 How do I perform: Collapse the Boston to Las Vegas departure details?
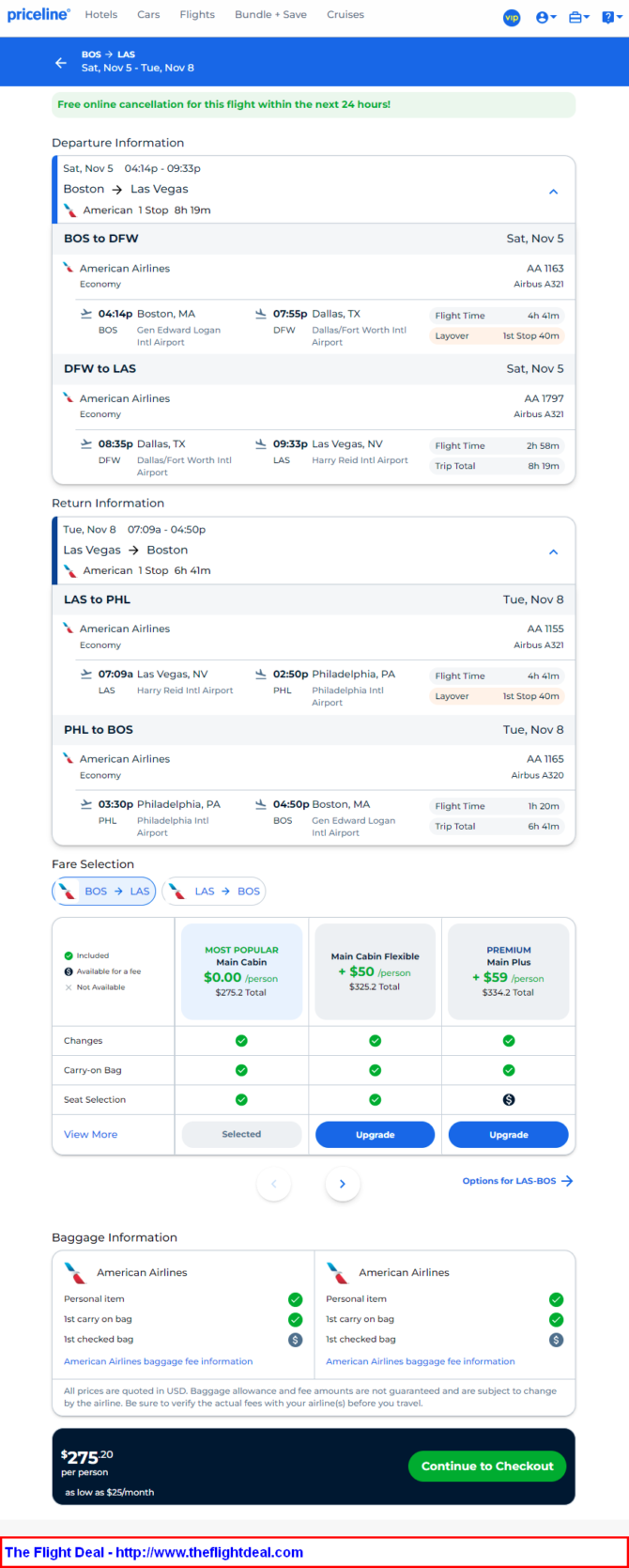point(554,192)
